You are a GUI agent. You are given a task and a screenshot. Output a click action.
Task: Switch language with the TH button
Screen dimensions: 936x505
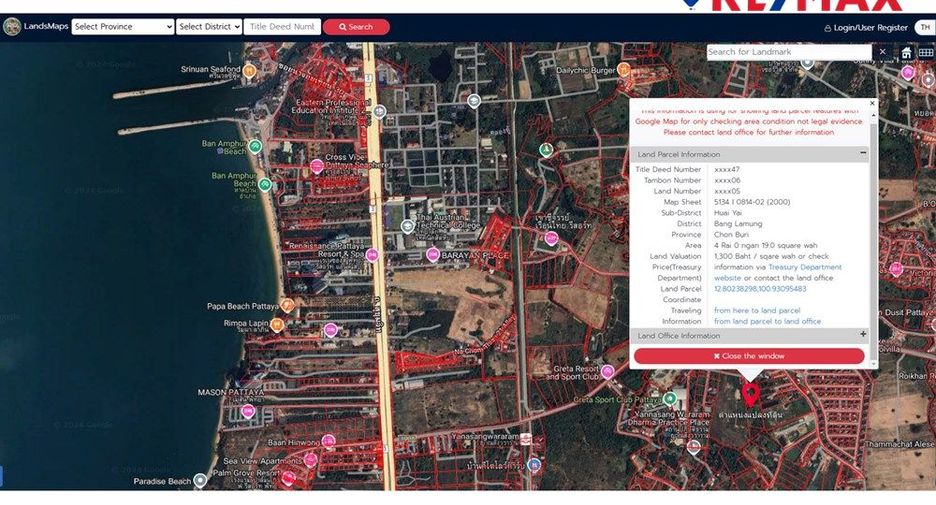point(925,27)
